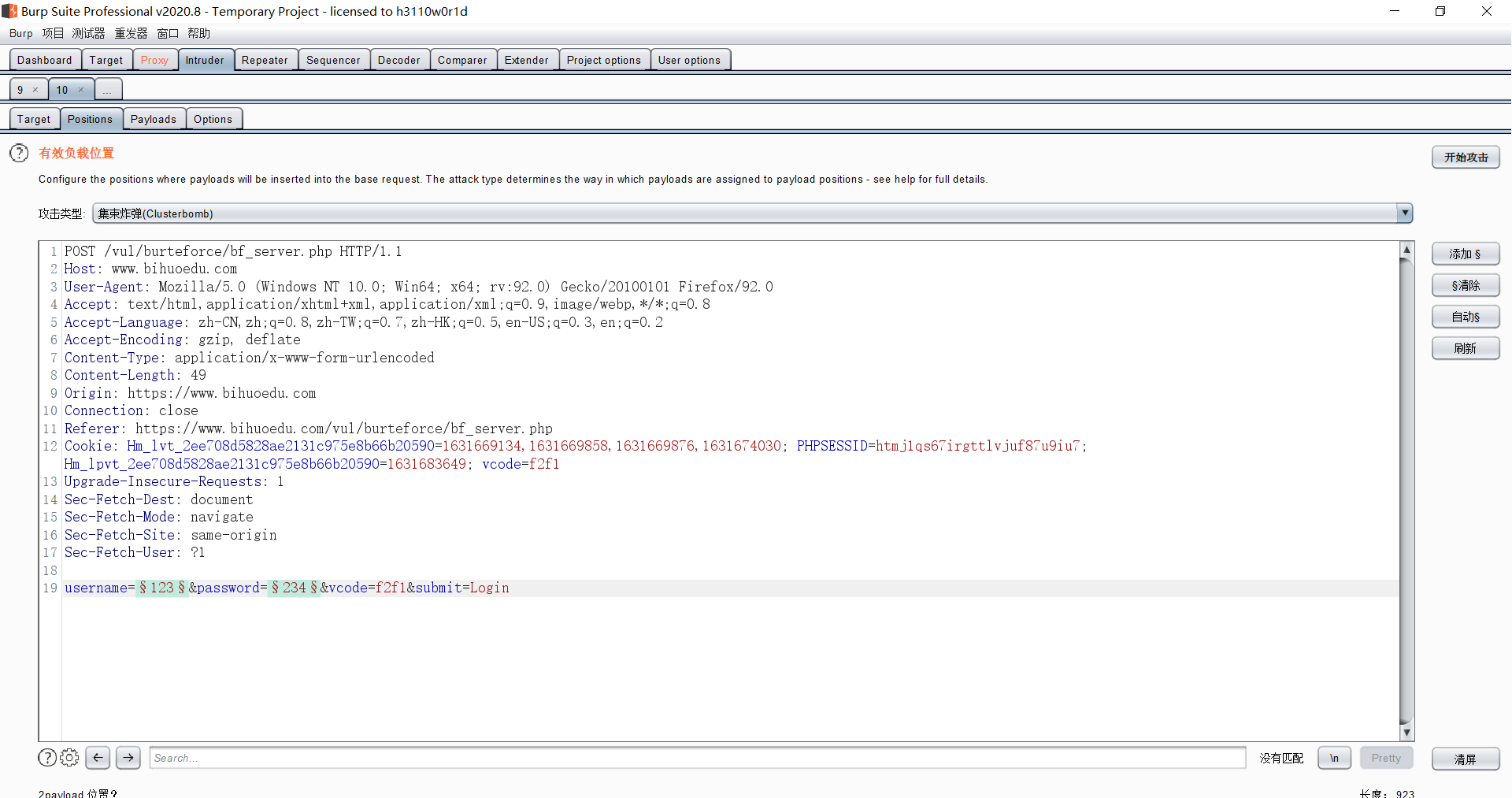Click the §123§ username payload marker

[162, 588]
